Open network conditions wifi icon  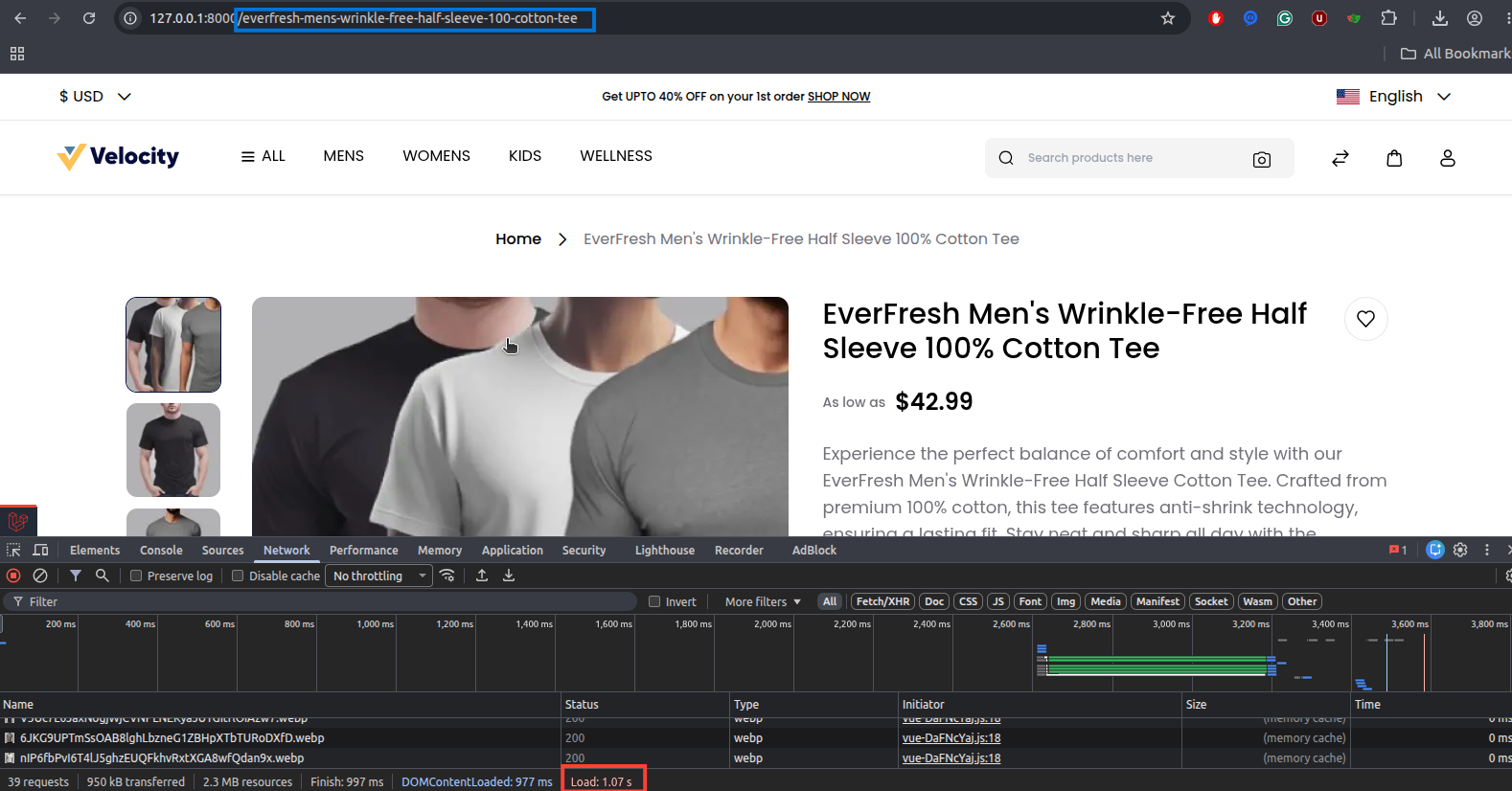point(447,576)
